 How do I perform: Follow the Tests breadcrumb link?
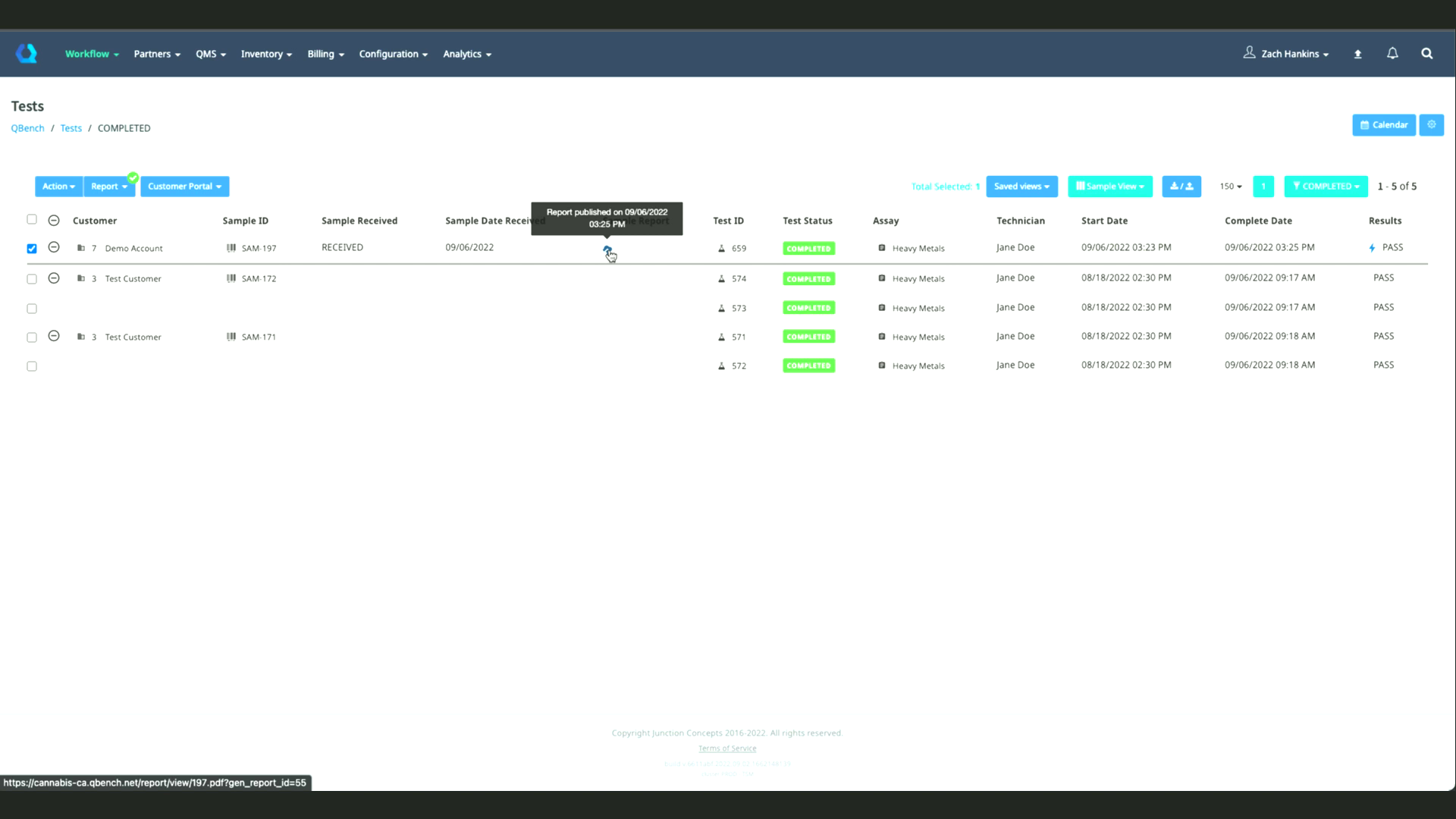(71, 128)
